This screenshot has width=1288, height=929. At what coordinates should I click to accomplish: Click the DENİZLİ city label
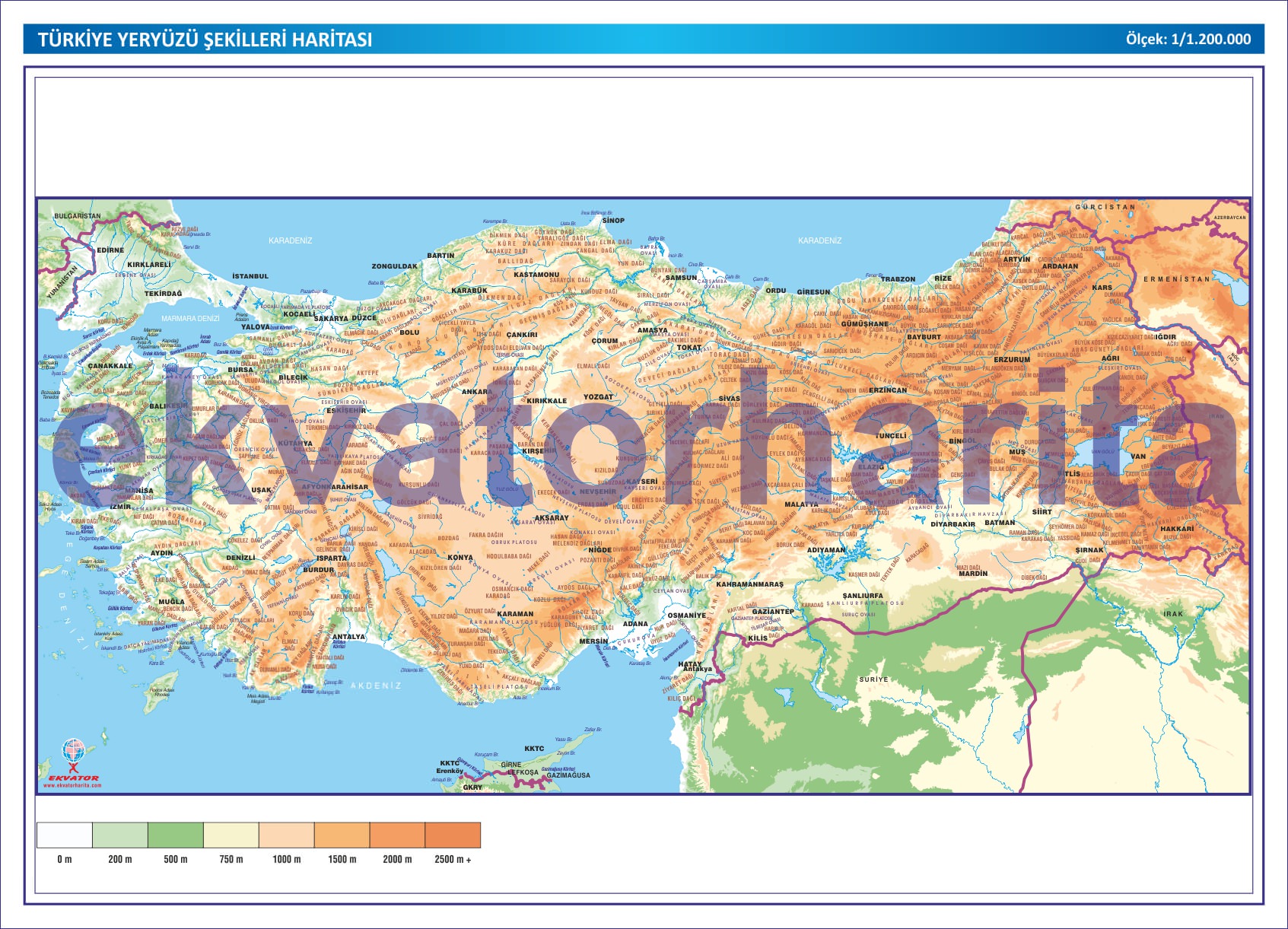[241, 557]
